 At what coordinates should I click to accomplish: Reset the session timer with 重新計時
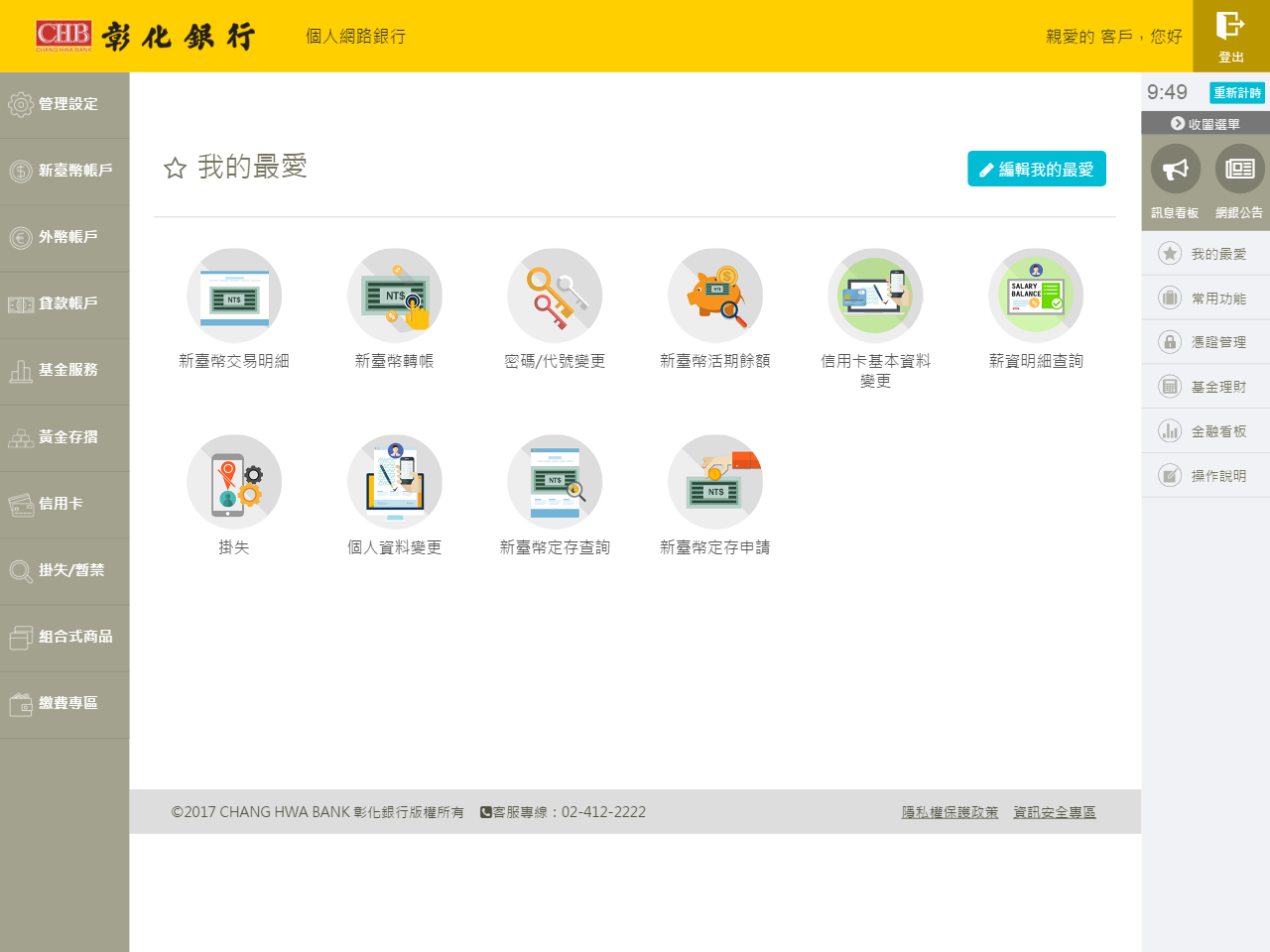coord(1236,92)
